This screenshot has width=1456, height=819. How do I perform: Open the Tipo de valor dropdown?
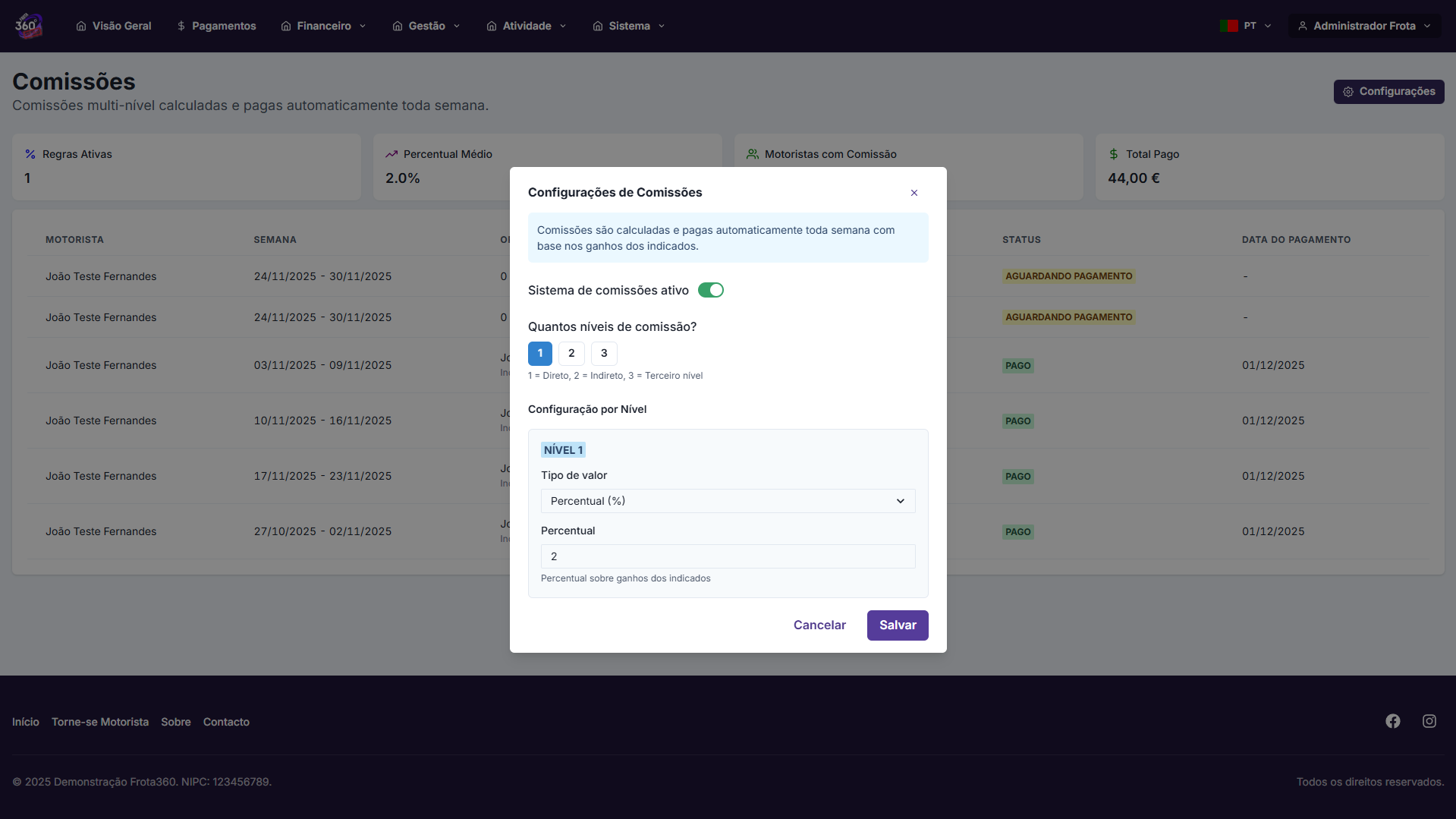pos(727,501)
